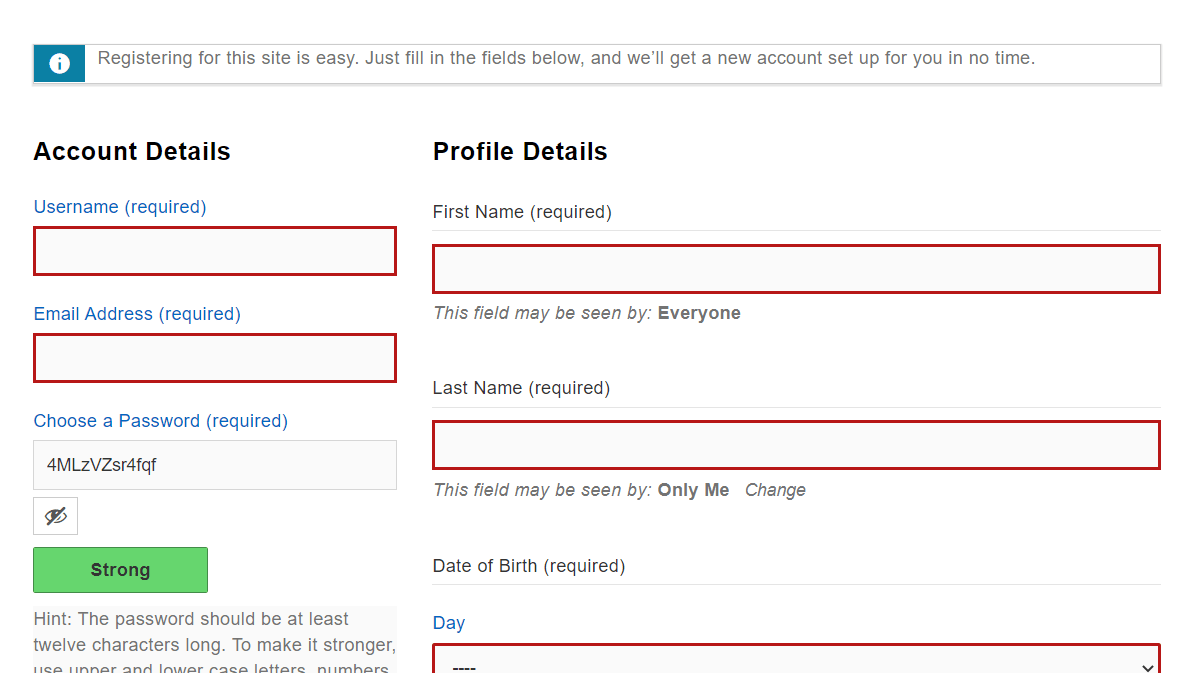Click into the Choose a Password field
The width and height of the screenshot is (1194, 673).
(215, 465)
